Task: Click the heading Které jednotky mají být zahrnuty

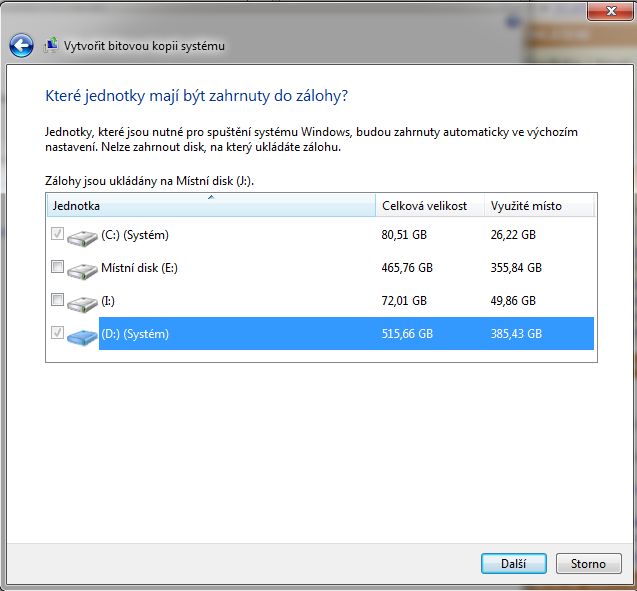Action: (x=197, y=96)
